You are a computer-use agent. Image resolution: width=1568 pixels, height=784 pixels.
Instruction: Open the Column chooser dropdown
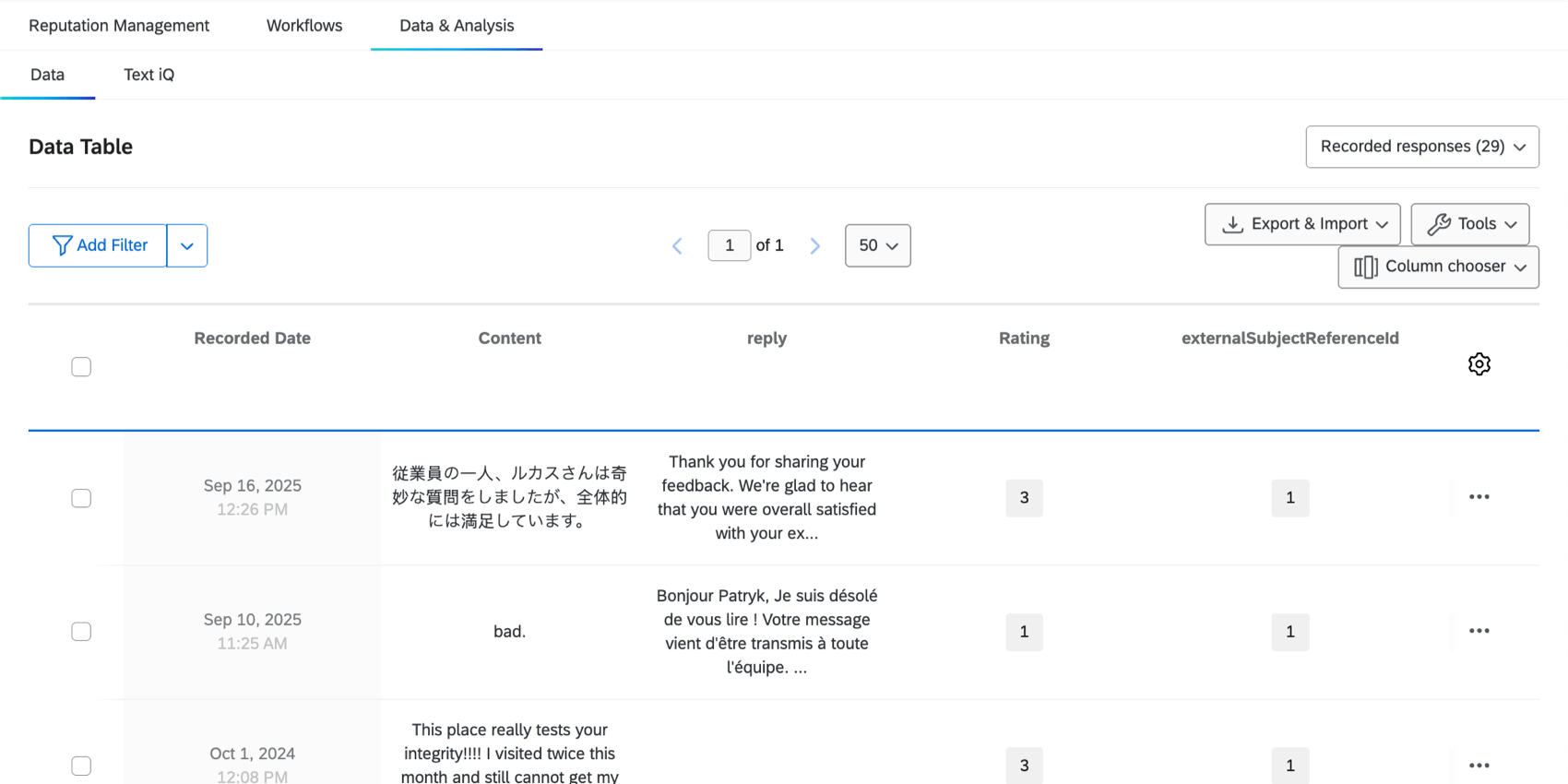click(1438, 267)
